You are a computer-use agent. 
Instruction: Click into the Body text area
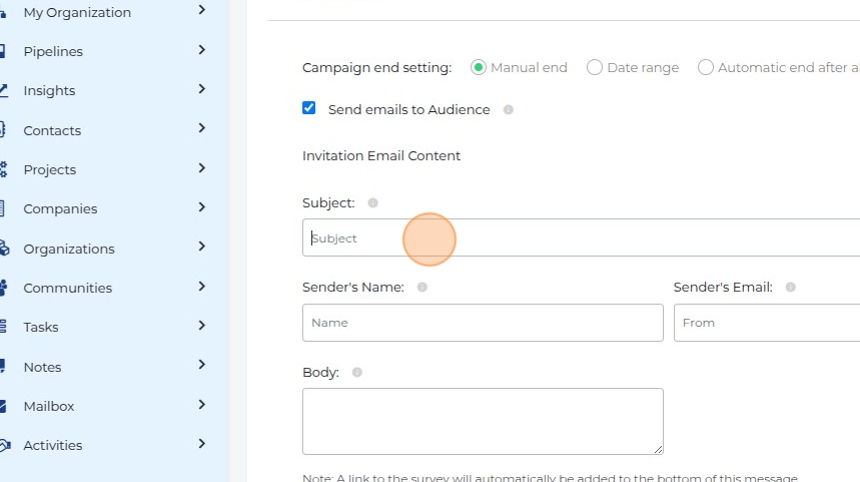(482, 421)
